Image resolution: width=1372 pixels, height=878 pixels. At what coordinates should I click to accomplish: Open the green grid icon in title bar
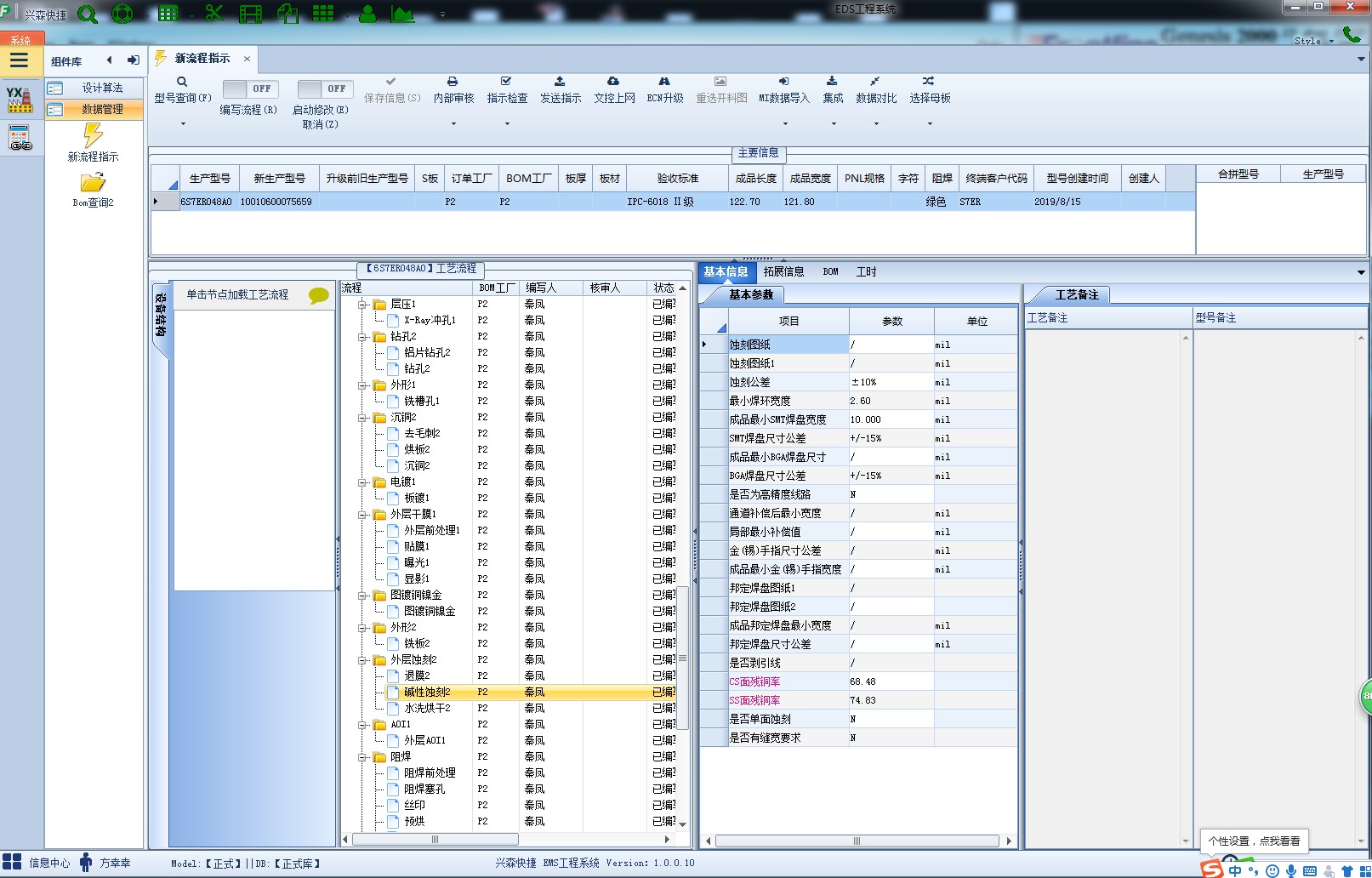coord(323,14)
